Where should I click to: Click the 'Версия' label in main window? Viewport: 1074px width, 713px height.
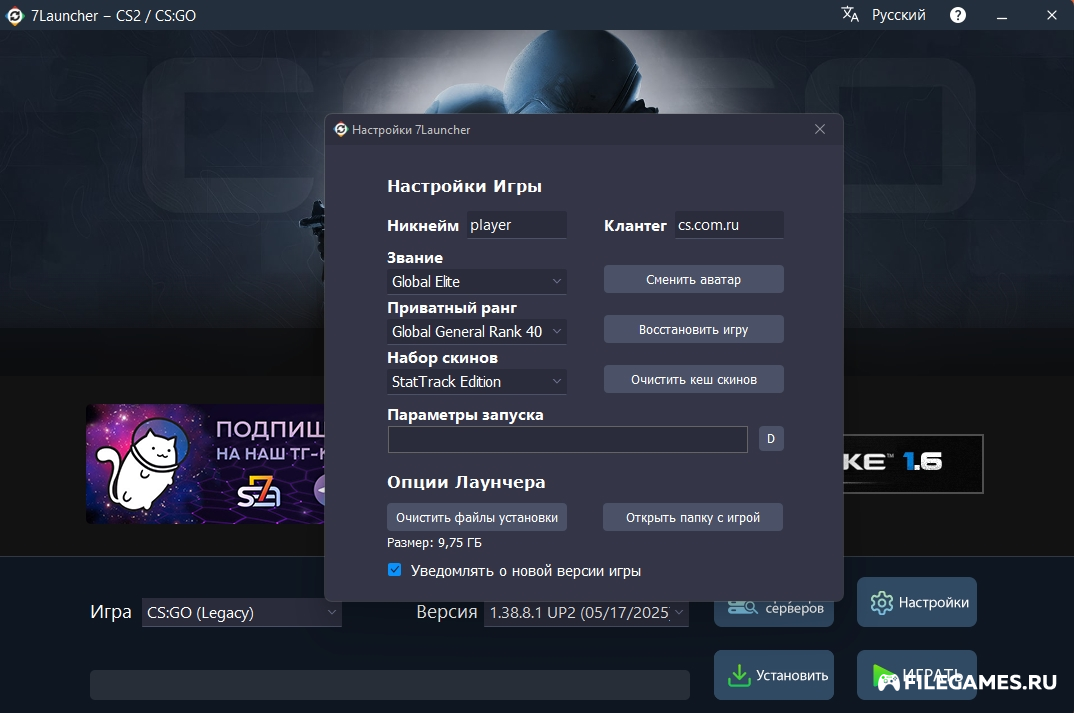pyautogui.click(x=447, y=612)
